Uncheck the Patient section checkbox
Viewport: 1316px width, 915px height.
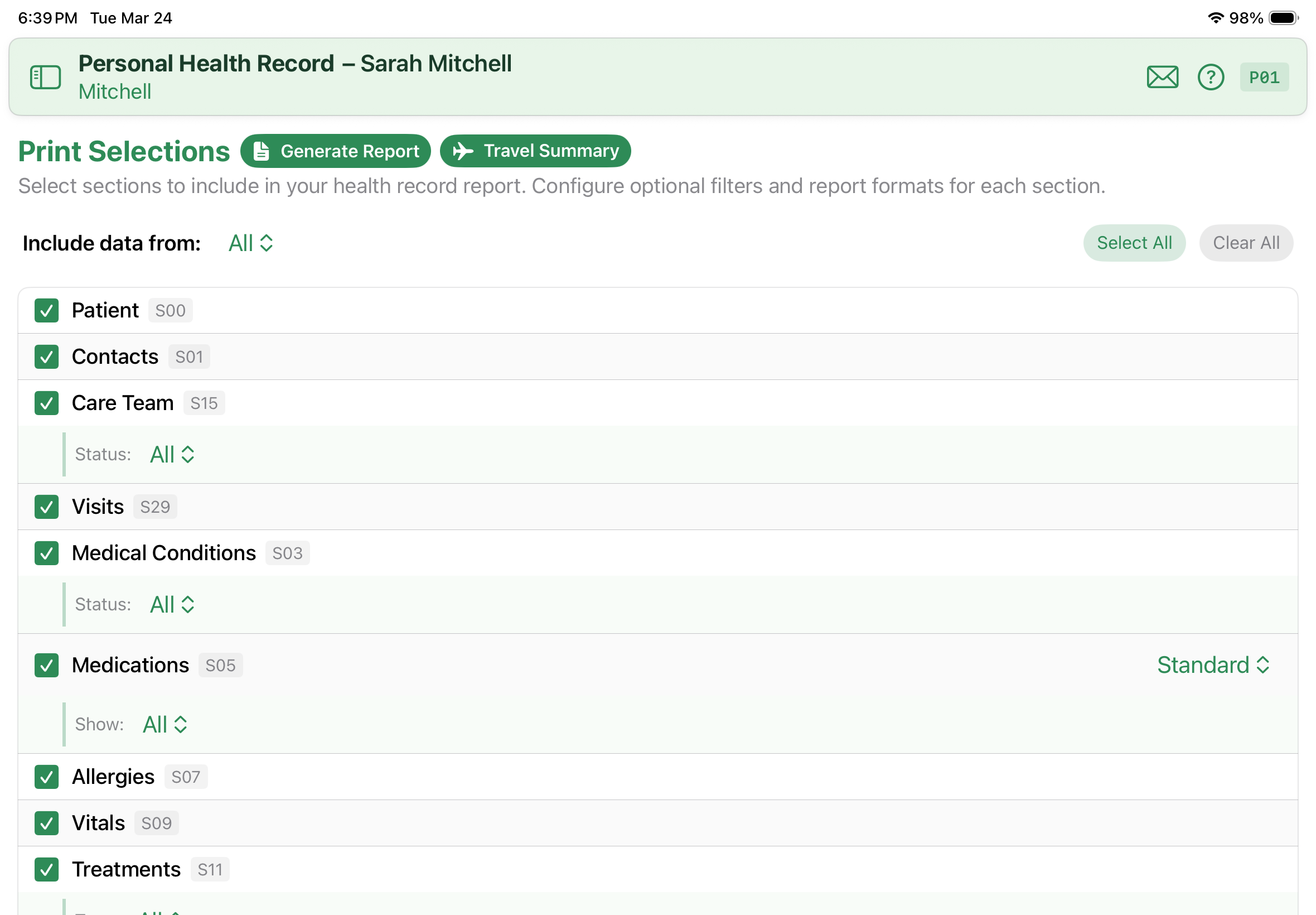(46, 310)
